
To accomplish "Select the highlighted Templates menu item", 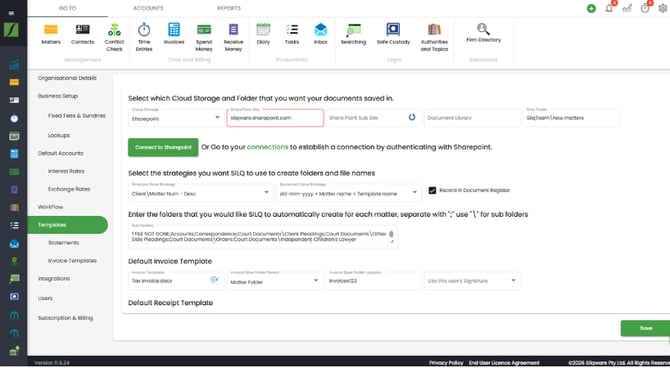I will coord(68,225).
